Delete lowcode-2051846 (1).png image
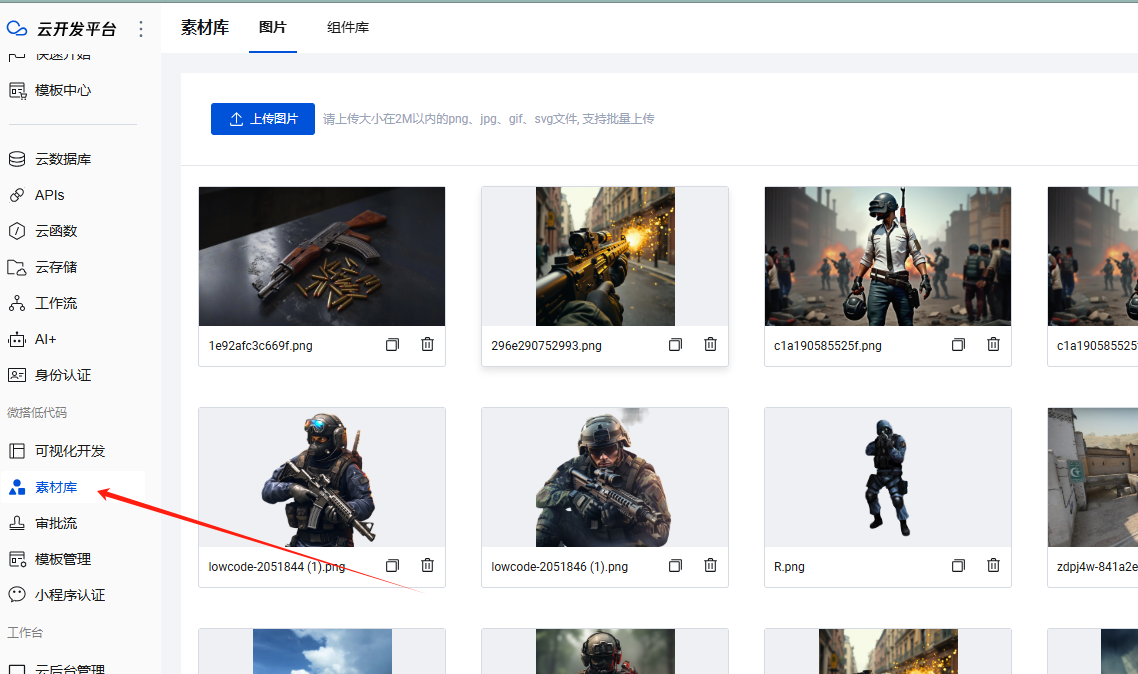 [x=711, y=565]
